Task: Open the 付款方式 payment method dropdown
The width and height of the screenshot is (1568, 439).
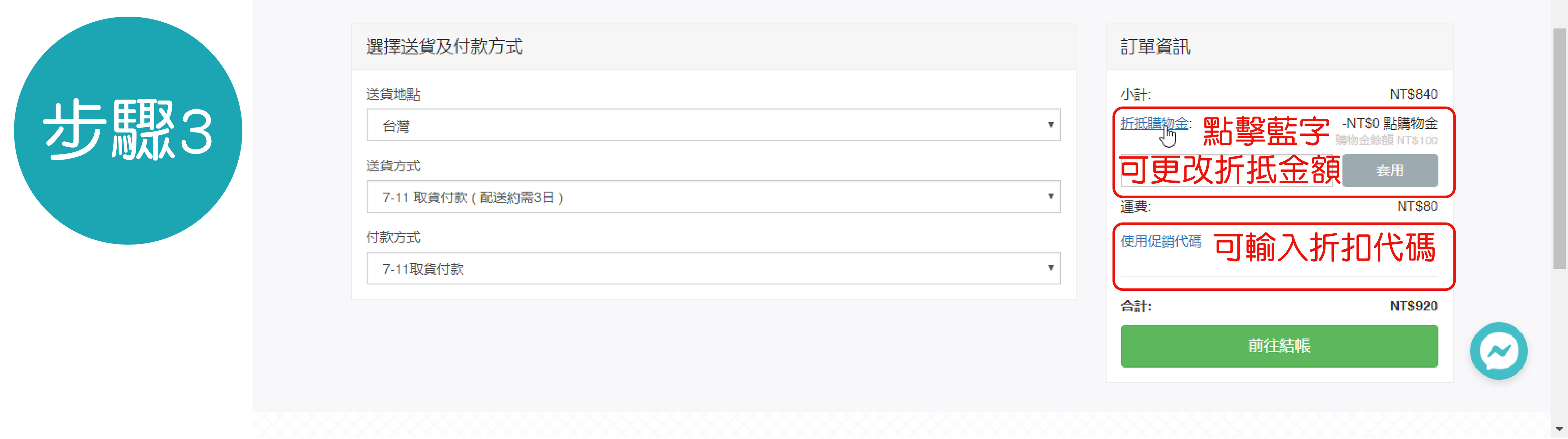Action: point(712,268)
